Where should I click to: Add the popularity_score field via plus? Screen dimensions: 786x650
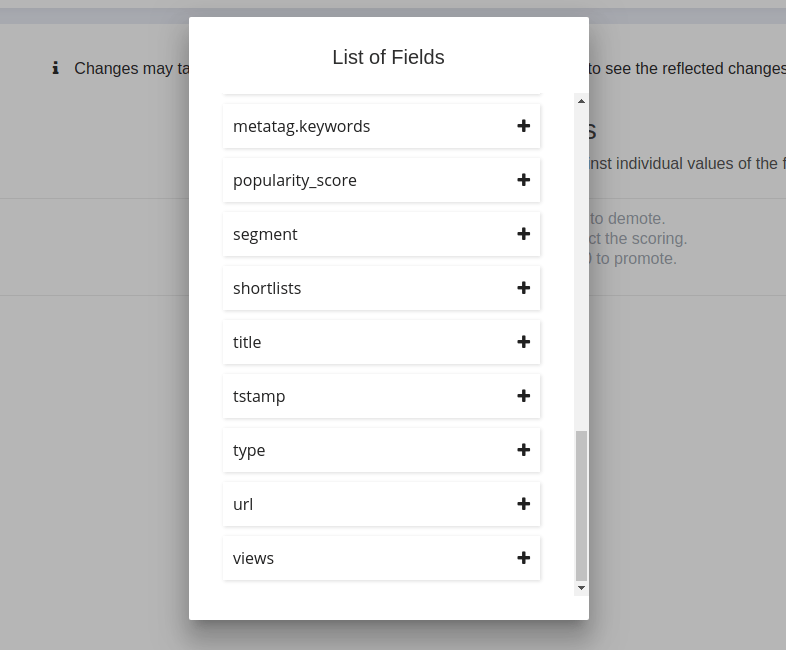click(x=523, y=180)
